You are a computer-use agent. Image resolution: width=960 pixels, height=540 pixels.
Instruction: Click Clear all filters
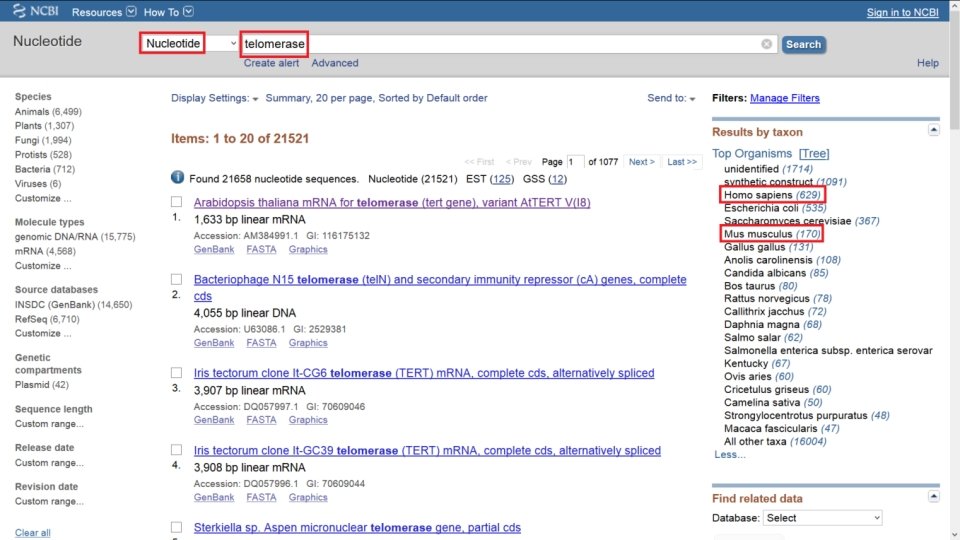pos(32,533)
